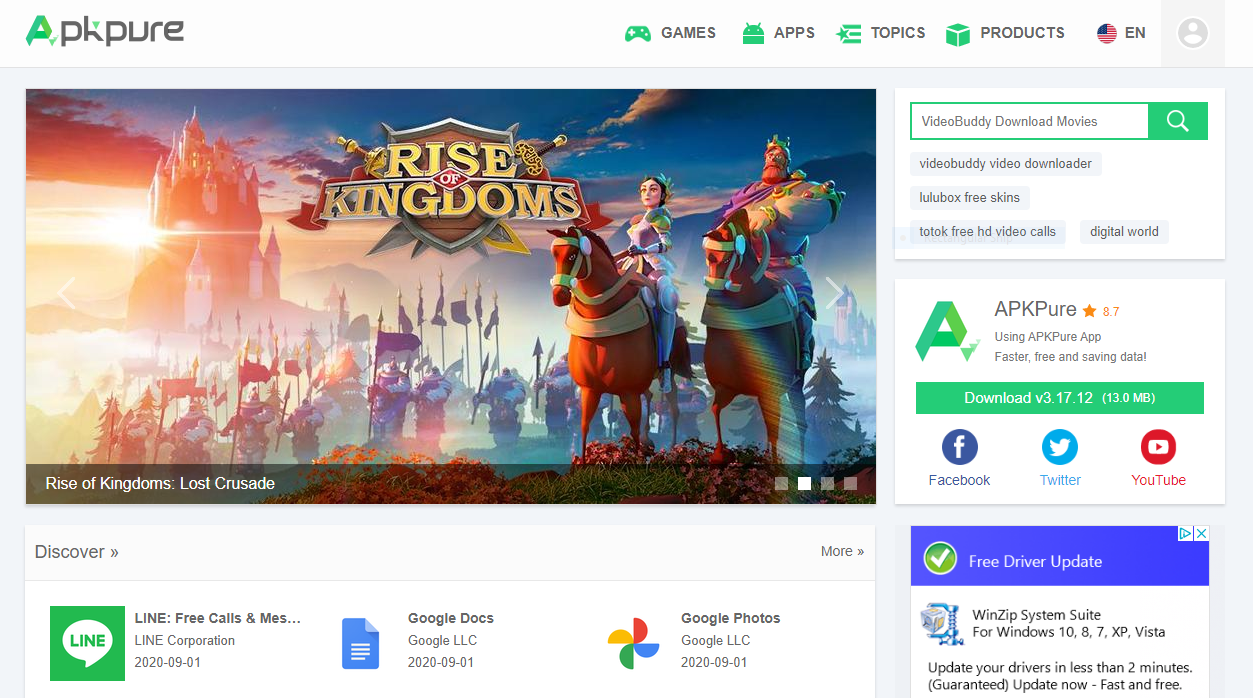The image size is (1253, 698).
Task: Click the 8.7 star rating next to APKPure
Action: click(x=1101, y=311)
